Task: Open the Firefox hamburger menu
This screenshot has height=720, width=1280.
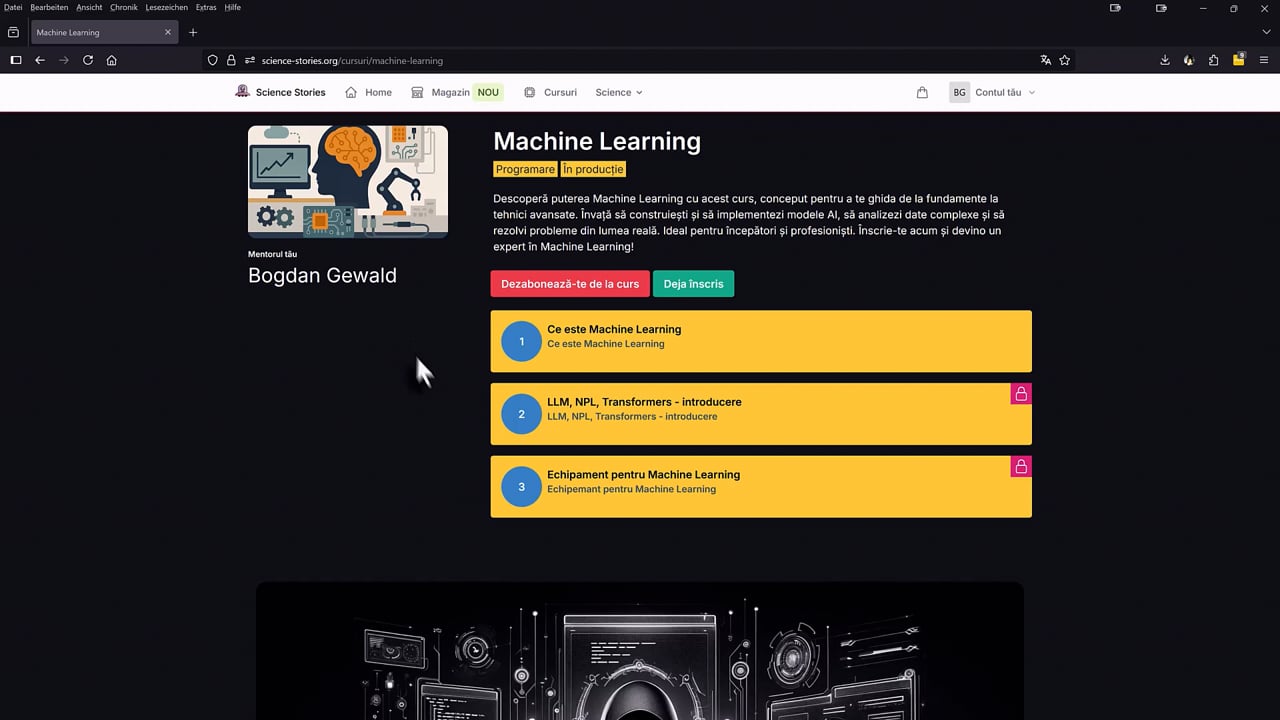Action: coord(1264,60)
